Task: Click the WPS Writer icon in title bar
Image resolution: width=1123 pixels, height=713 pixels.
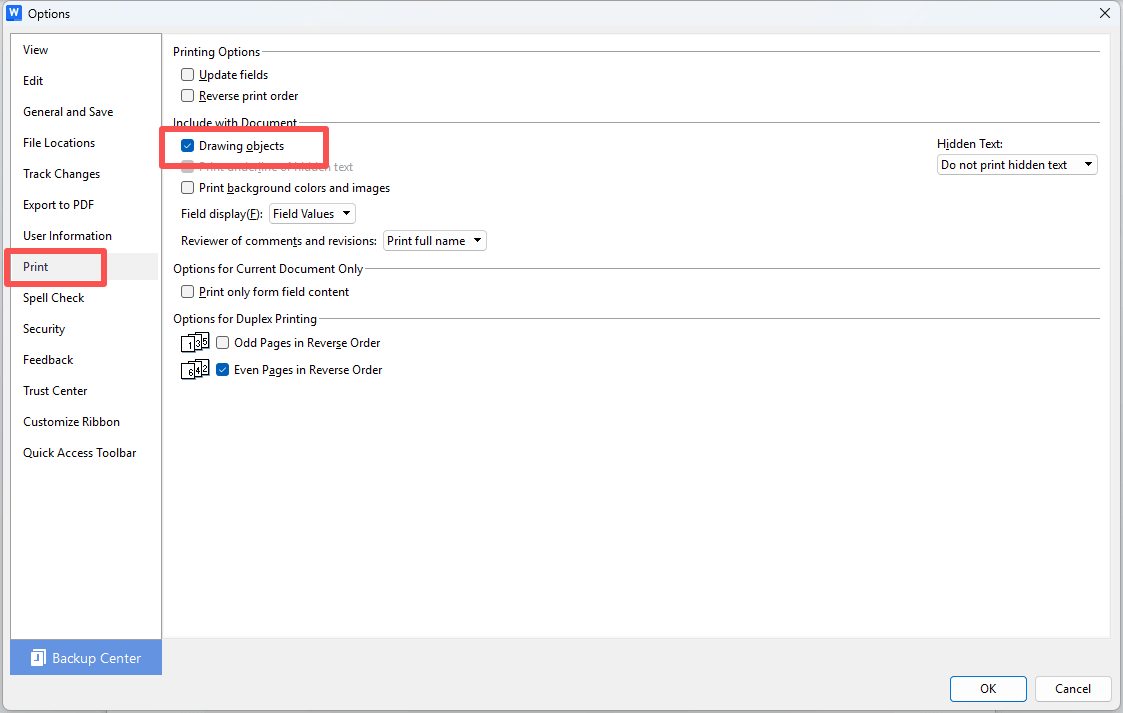Action: (x=14, y=13)
